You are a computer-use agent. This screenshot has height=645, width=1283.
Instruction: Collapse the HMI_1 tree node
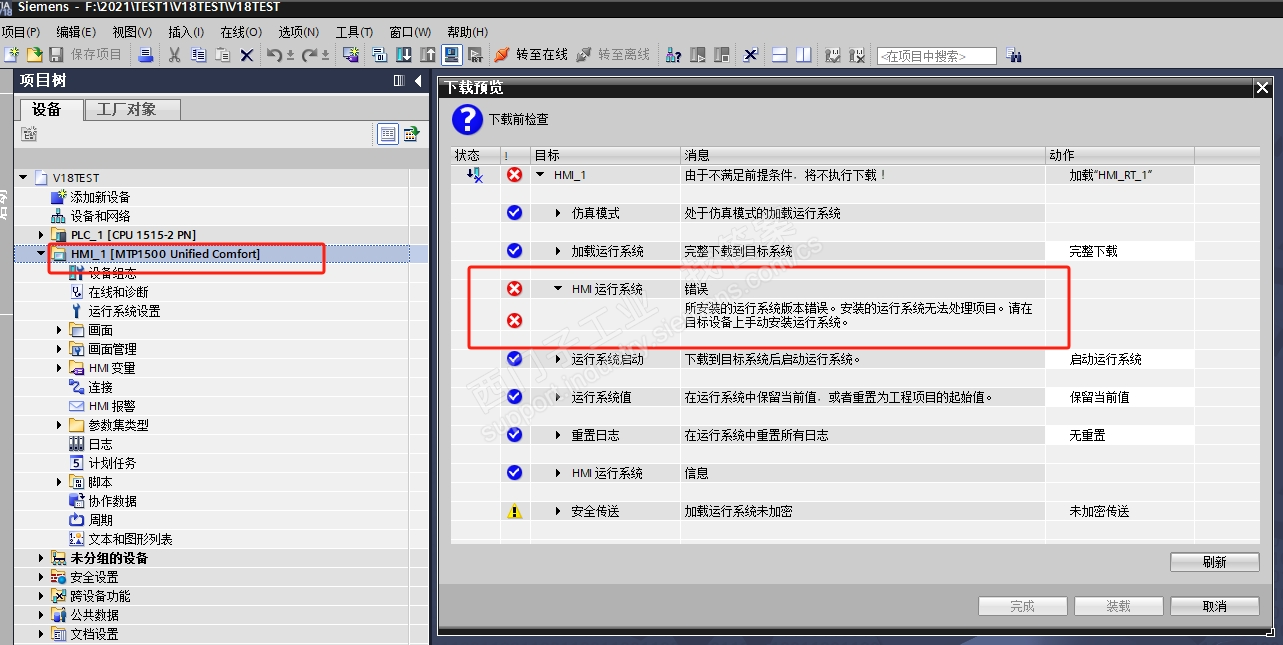[41, 254]
